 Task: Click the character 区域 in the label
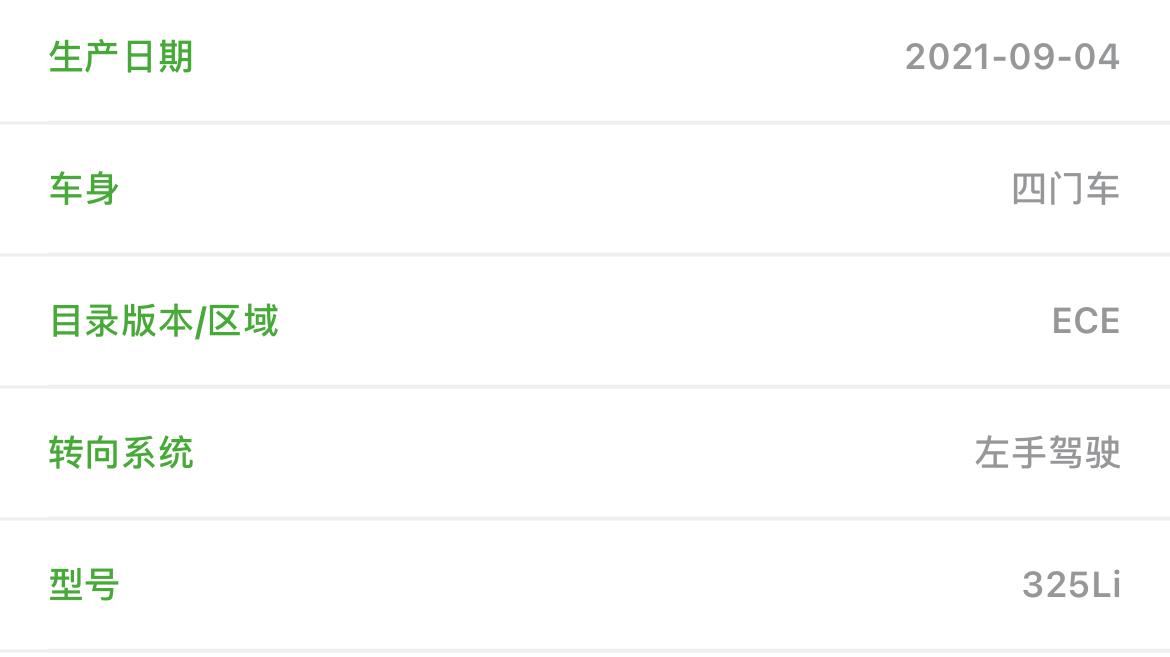(x=243, y=321)
